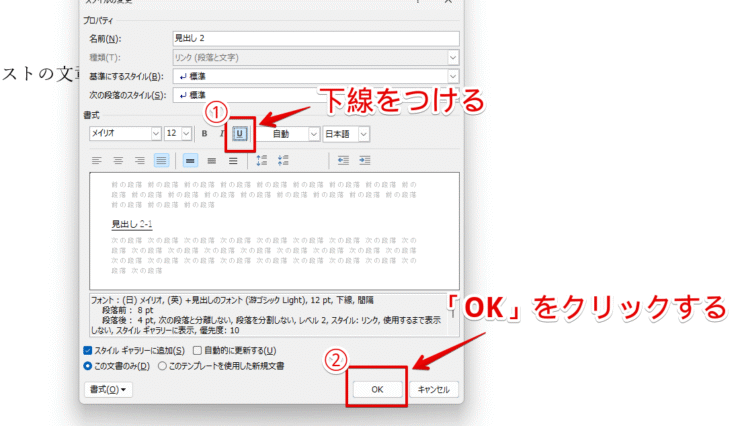Toggle the underline U button
740x426 pixels.
[x=239, y=134]
